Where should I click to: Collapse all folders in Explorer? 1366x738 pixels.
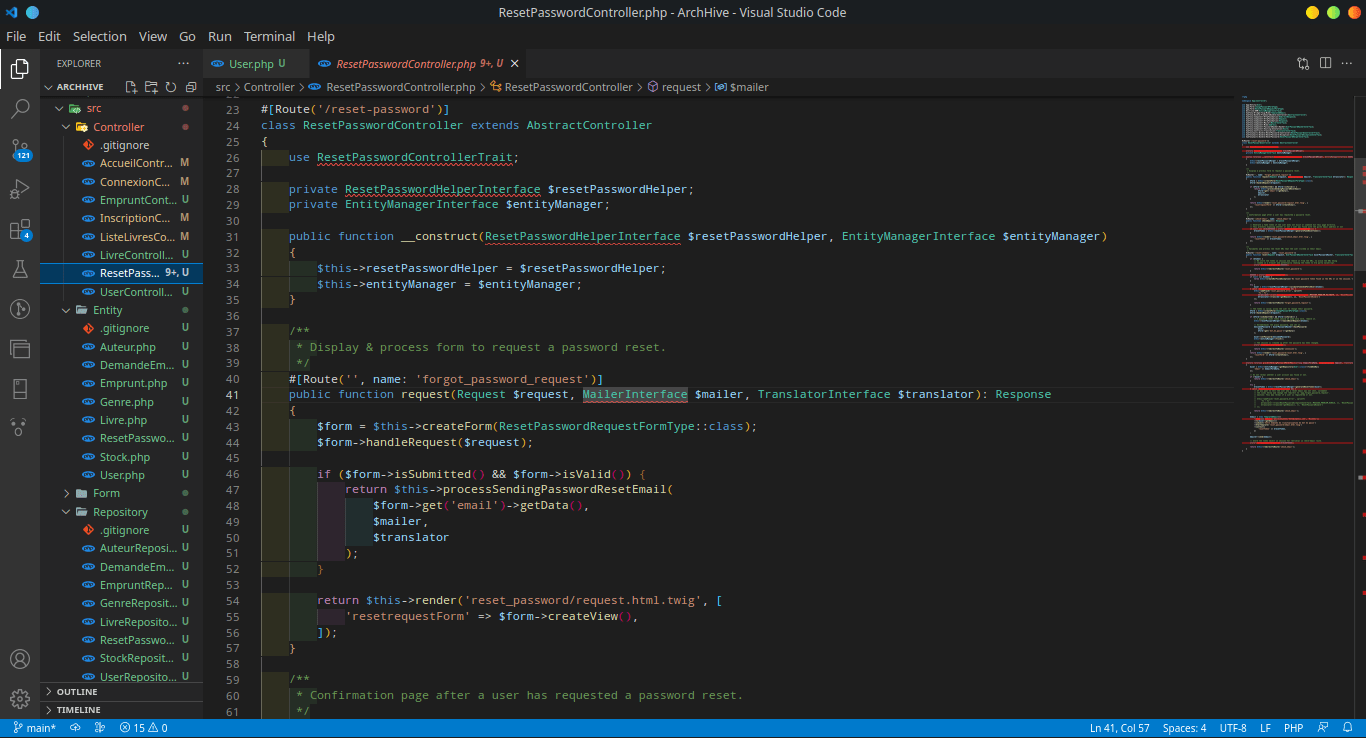click(189, 88)
